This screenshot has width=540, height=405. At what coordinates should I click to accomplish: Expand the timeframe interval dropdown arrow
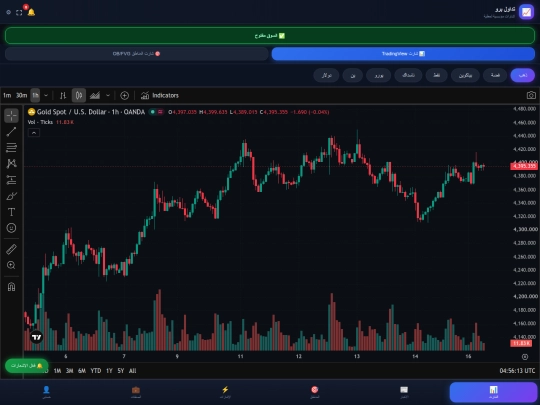(46, 95)
